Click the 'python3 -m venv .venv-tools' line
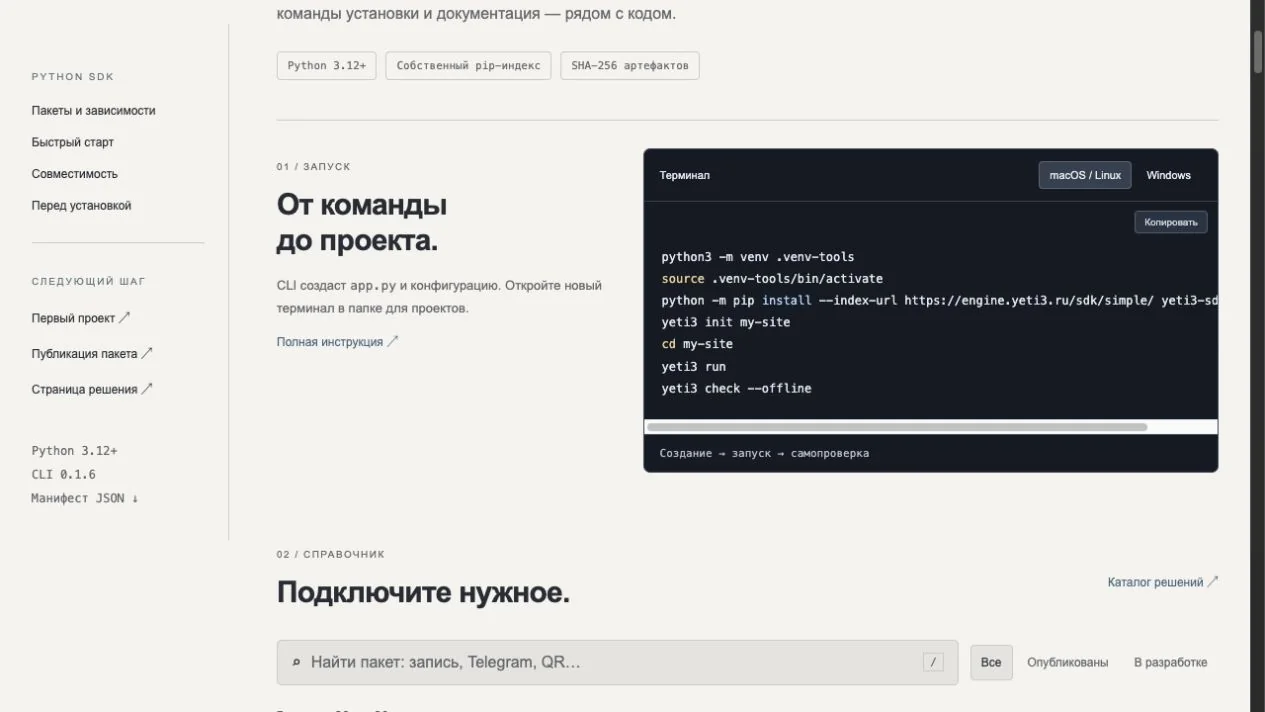Image resolution: width=1265 pixels, height=712 pixels. click(x=758, y=257)
